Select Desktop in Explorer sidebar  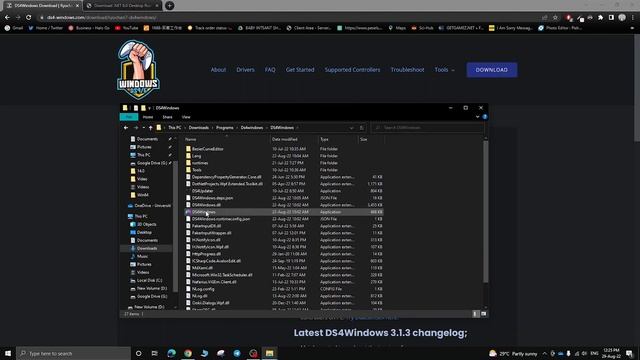(144, 233)
